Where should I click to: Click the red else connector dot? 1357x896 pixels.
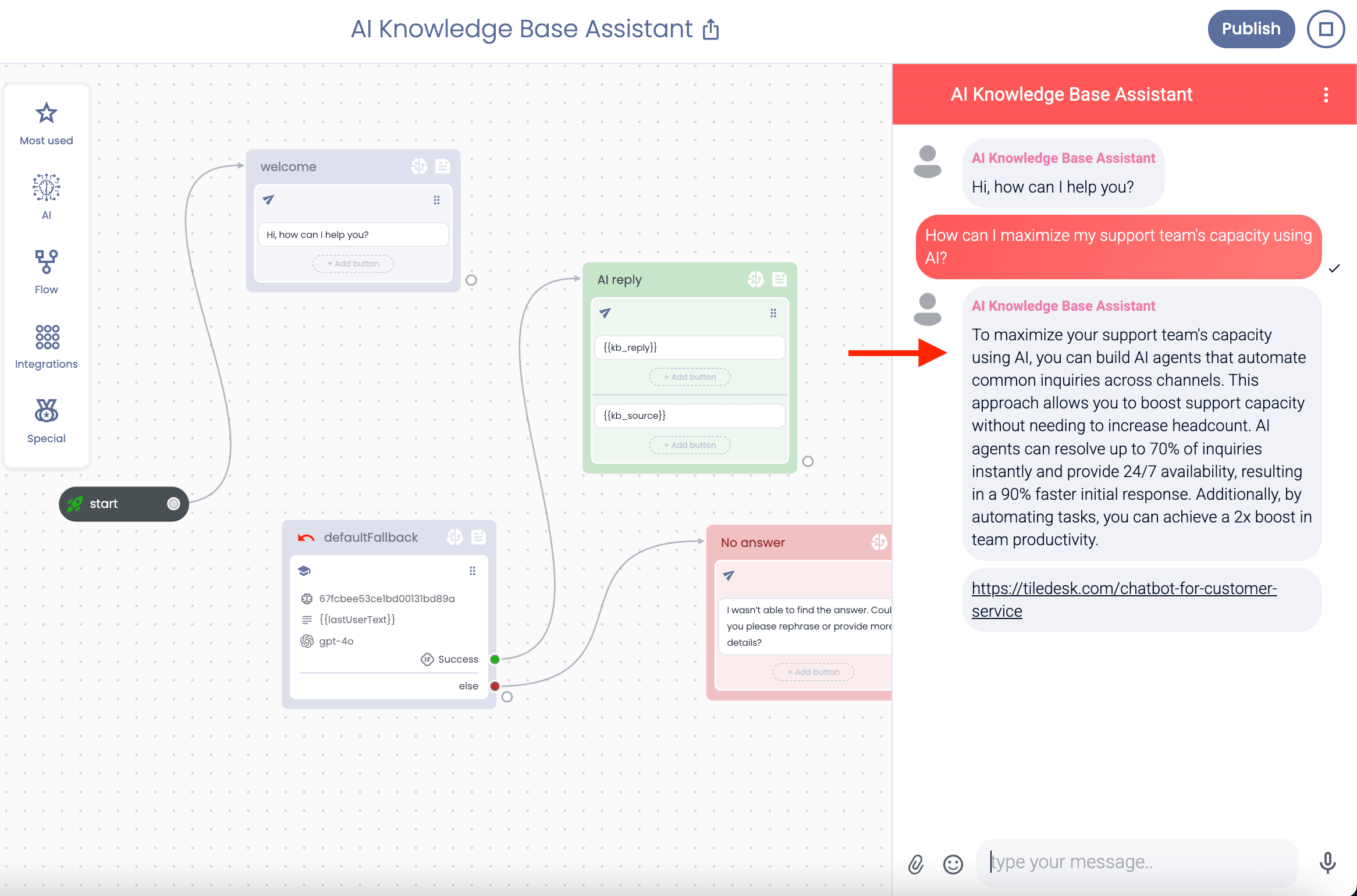pyautogui.click(x=495, y=686)
